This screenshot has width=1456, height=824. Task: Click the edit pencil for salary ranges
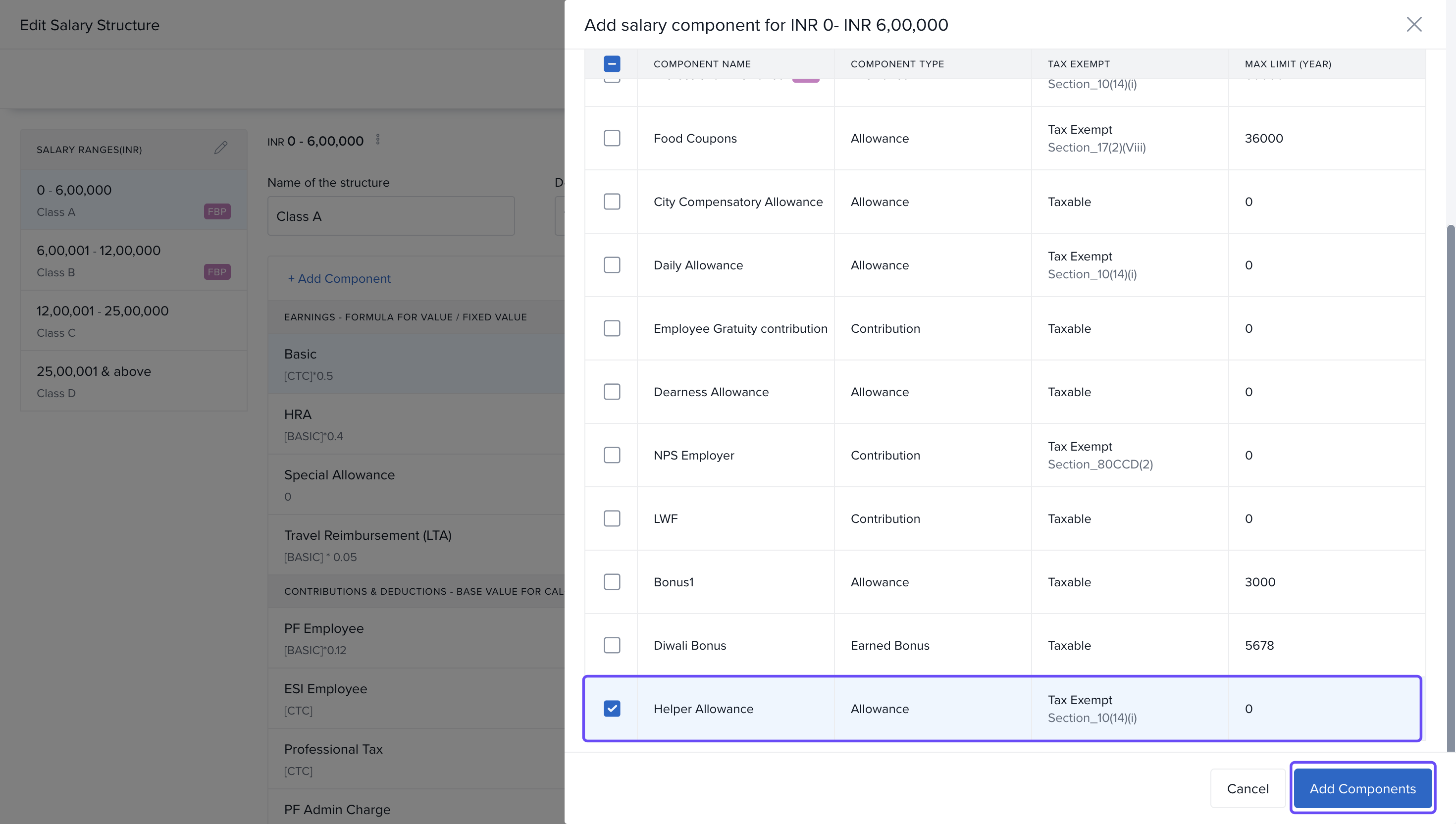coord(221,148)
